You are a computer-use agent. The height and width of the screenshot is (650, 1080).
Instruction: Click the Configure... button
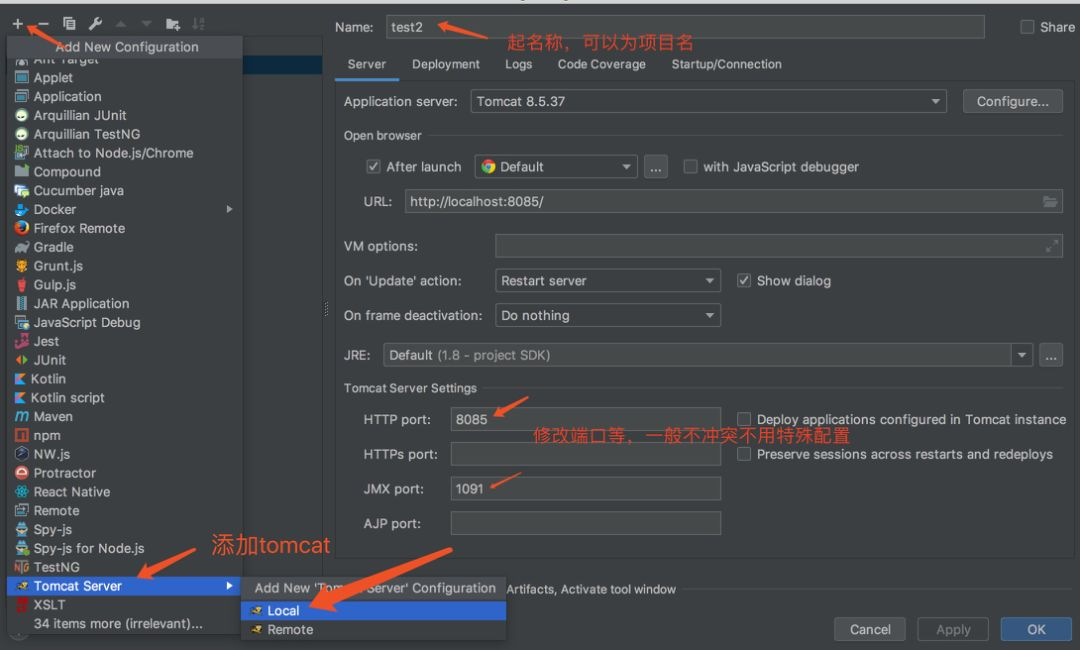coord(1012,101)
